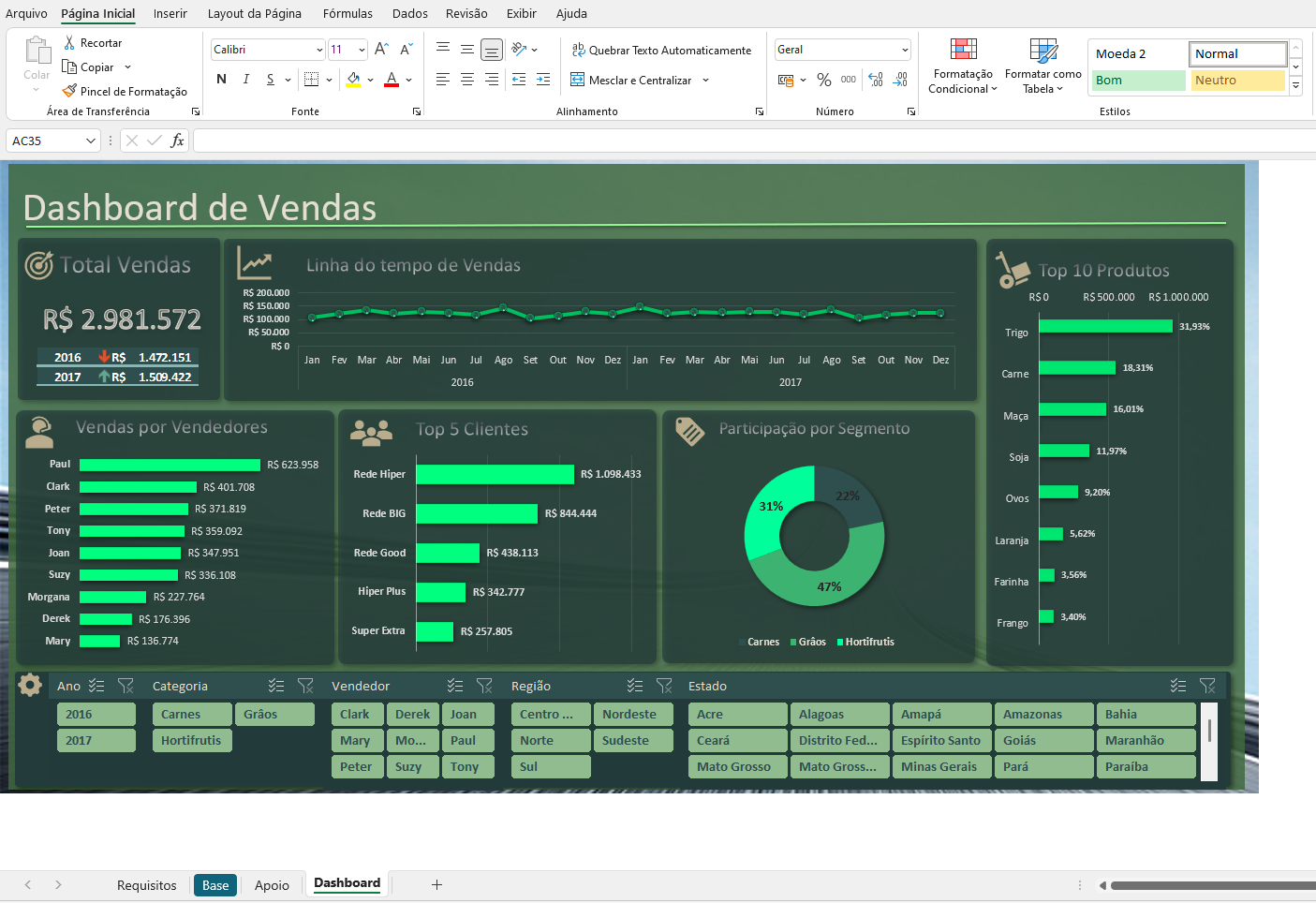
Task: Select Hortifrutis in the Categoria slicer
Action: click(x=192, y=740)
